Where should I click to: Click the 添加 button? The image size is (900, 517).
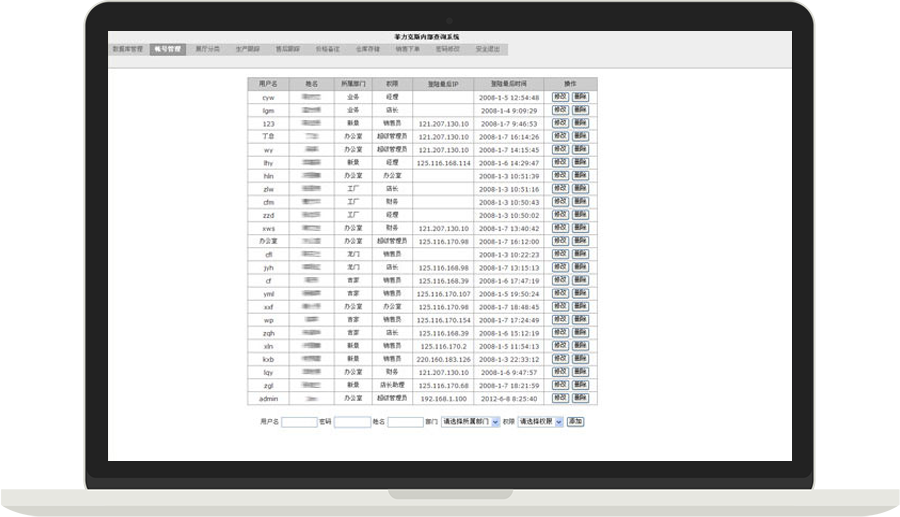pos(575,422)
